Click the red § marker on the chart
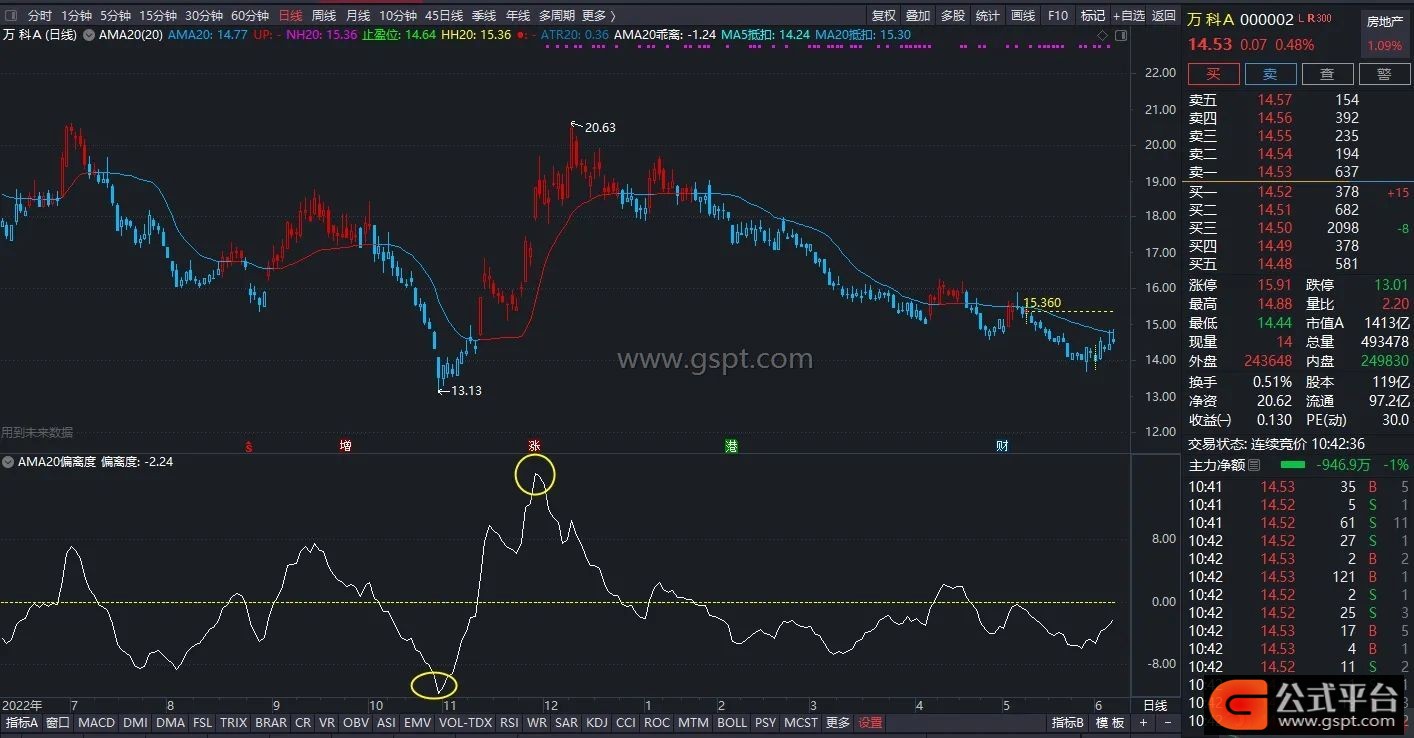 [x=249, y=446]
